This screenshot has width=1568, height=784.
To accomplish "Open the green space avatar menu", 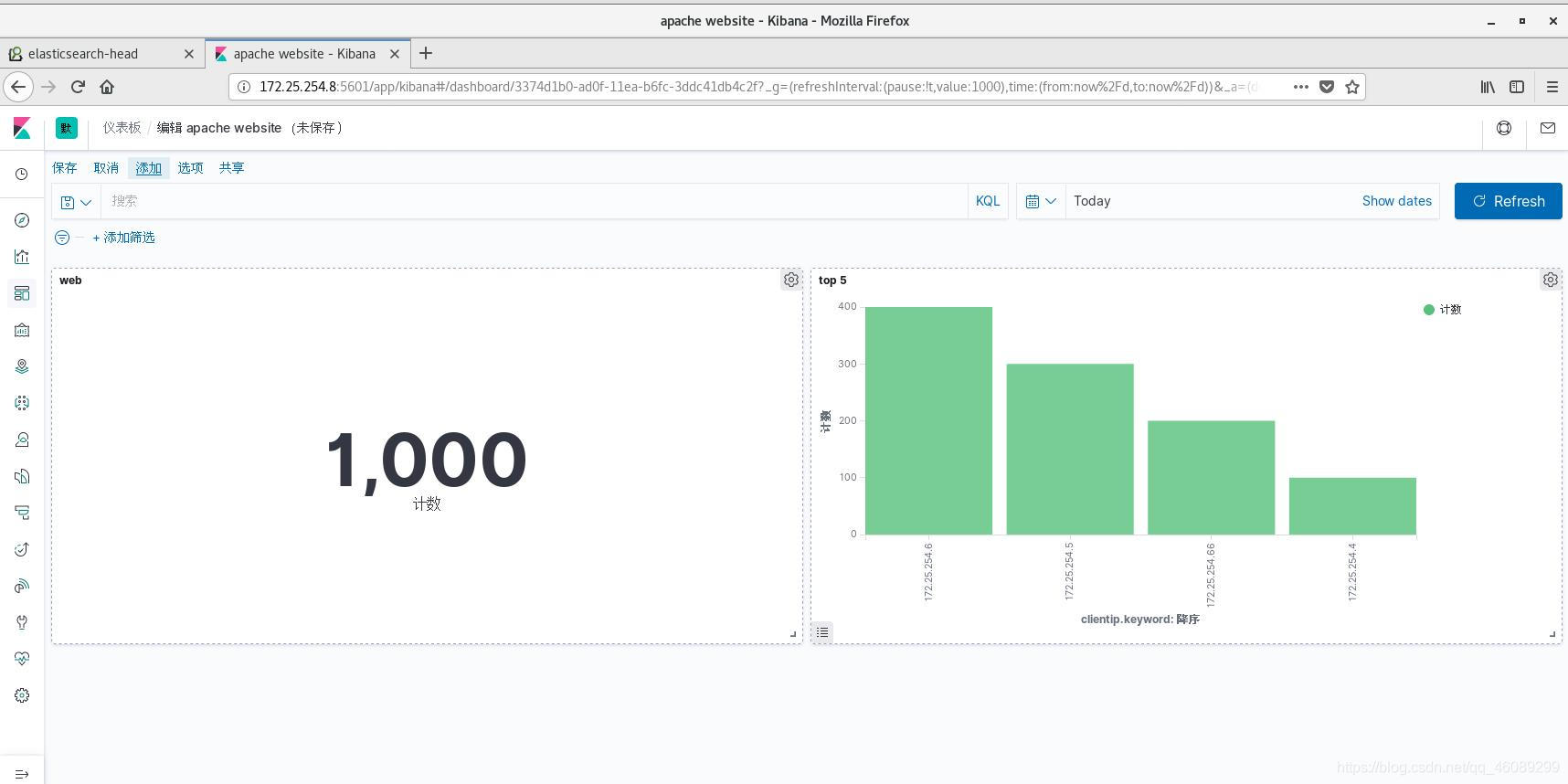I will (67, 128).
